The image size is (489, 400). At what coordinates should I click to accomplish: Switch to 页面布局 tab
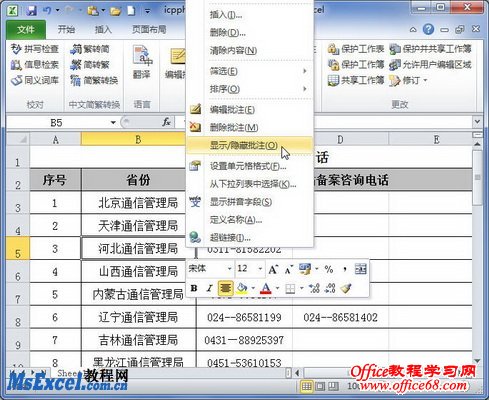pos(149,29)
